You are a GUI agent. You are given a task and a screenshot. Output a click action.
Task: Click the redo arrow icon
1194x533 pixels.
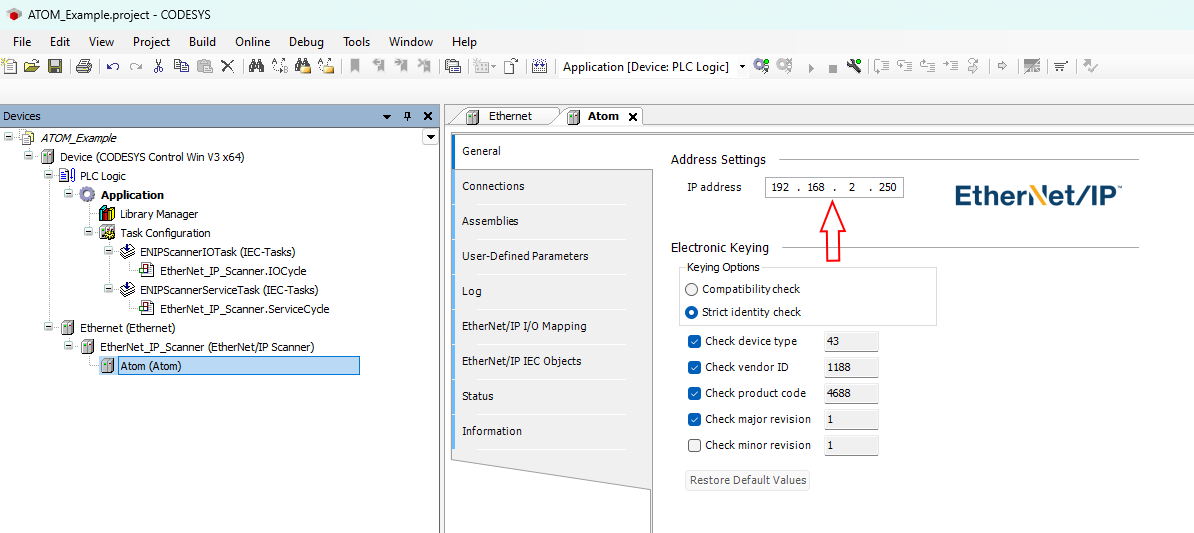tap(136, 66)
